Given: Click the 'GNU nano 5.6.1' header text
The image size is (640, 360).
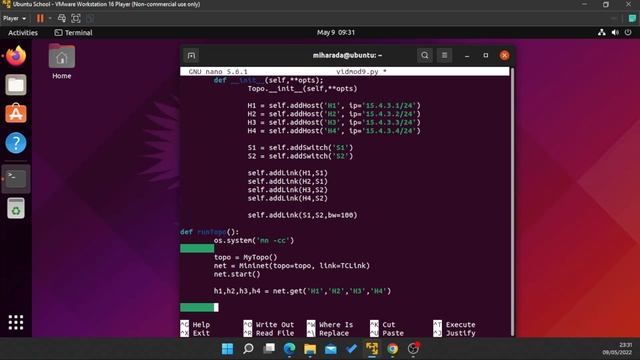Looking at the screenshot, I should tap(218, 71).
